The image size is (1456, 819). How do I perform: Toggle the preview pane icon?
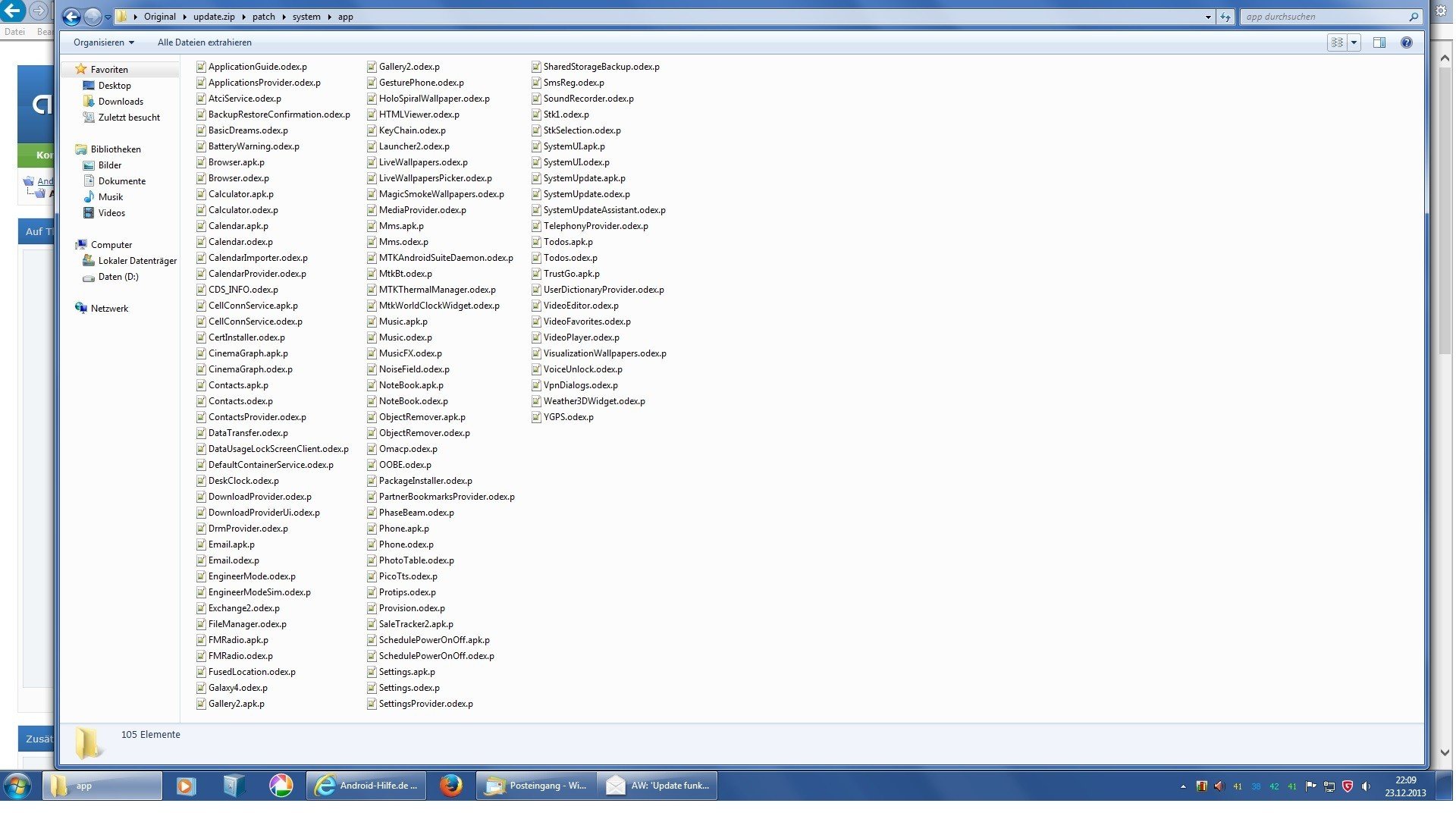coord(1379,42)
